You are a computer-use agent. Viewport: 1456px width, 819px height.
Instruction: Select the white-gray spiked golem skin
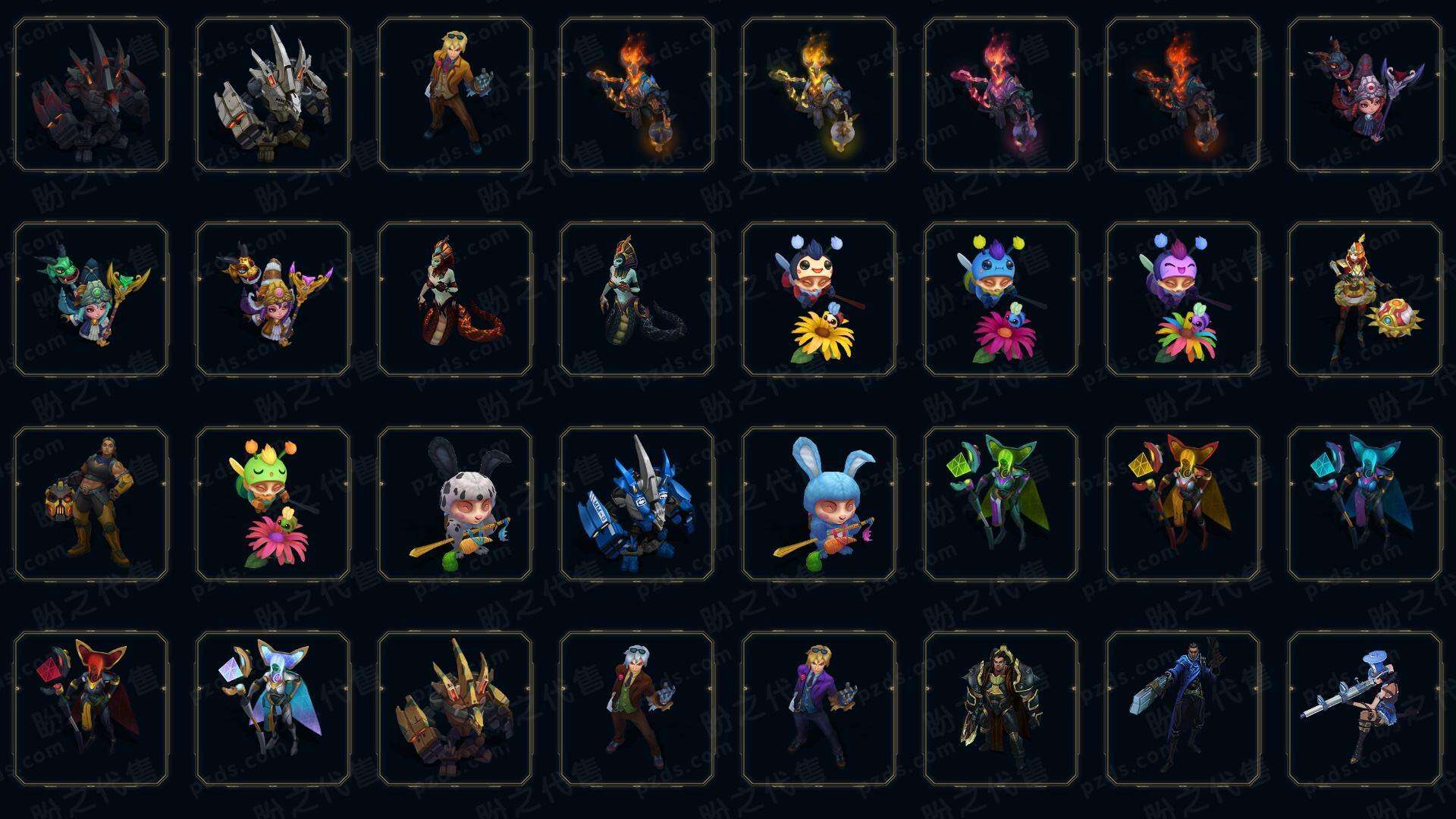point(273,94)
